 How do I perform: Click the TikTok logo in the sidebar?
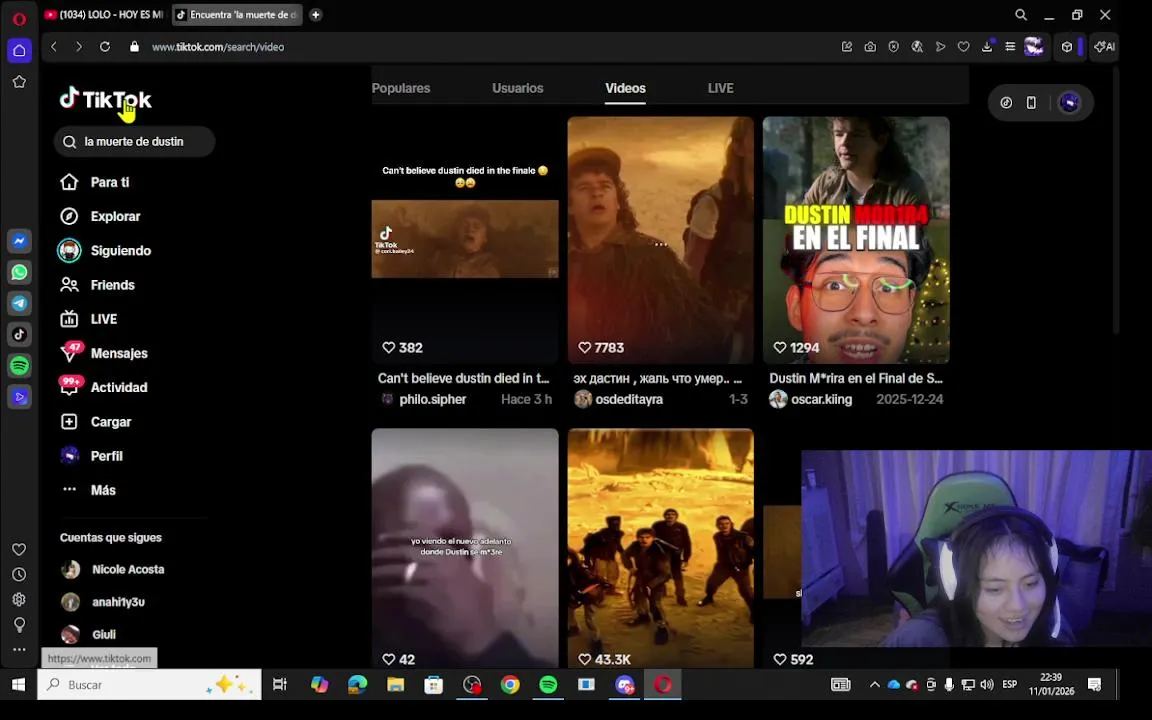[106, 98]
